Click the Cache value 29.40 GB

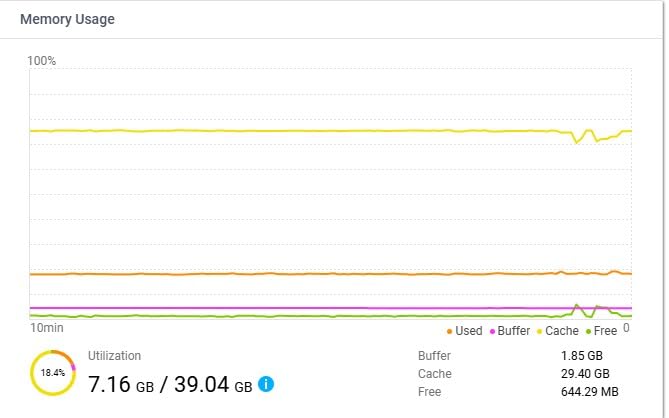point(585,374)
